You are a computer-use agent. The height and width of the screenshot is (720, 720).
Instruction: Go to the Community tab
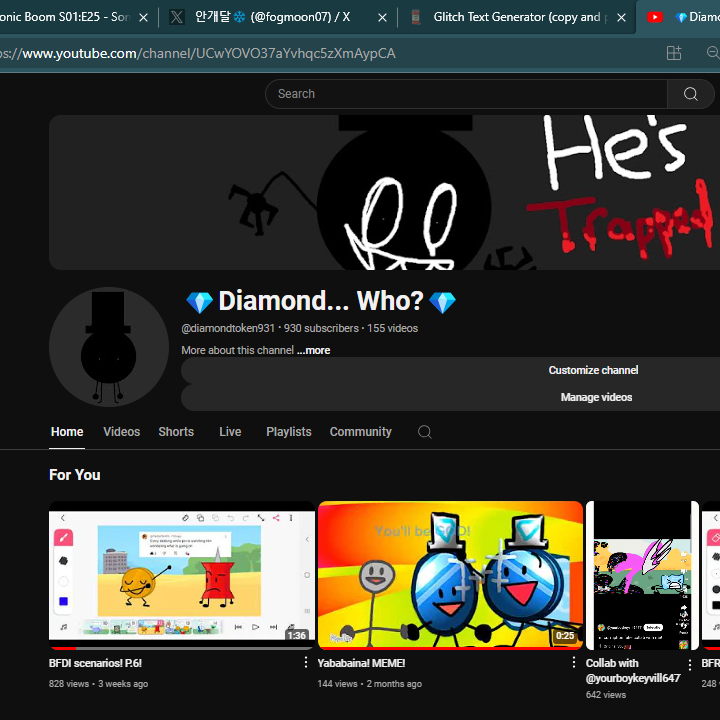click(x=360, y=432)
